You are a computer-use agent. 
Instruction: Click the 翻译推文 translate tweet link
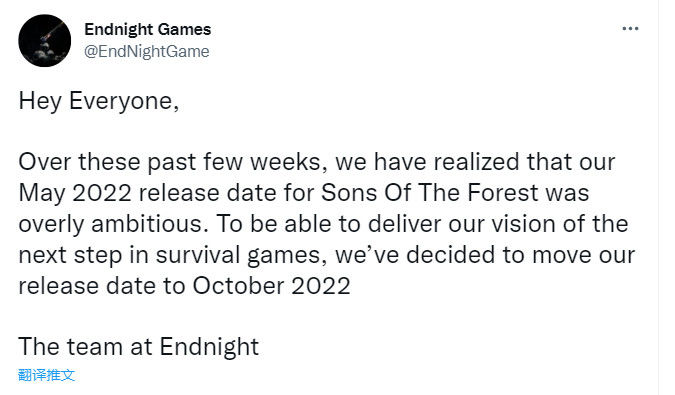46,375
